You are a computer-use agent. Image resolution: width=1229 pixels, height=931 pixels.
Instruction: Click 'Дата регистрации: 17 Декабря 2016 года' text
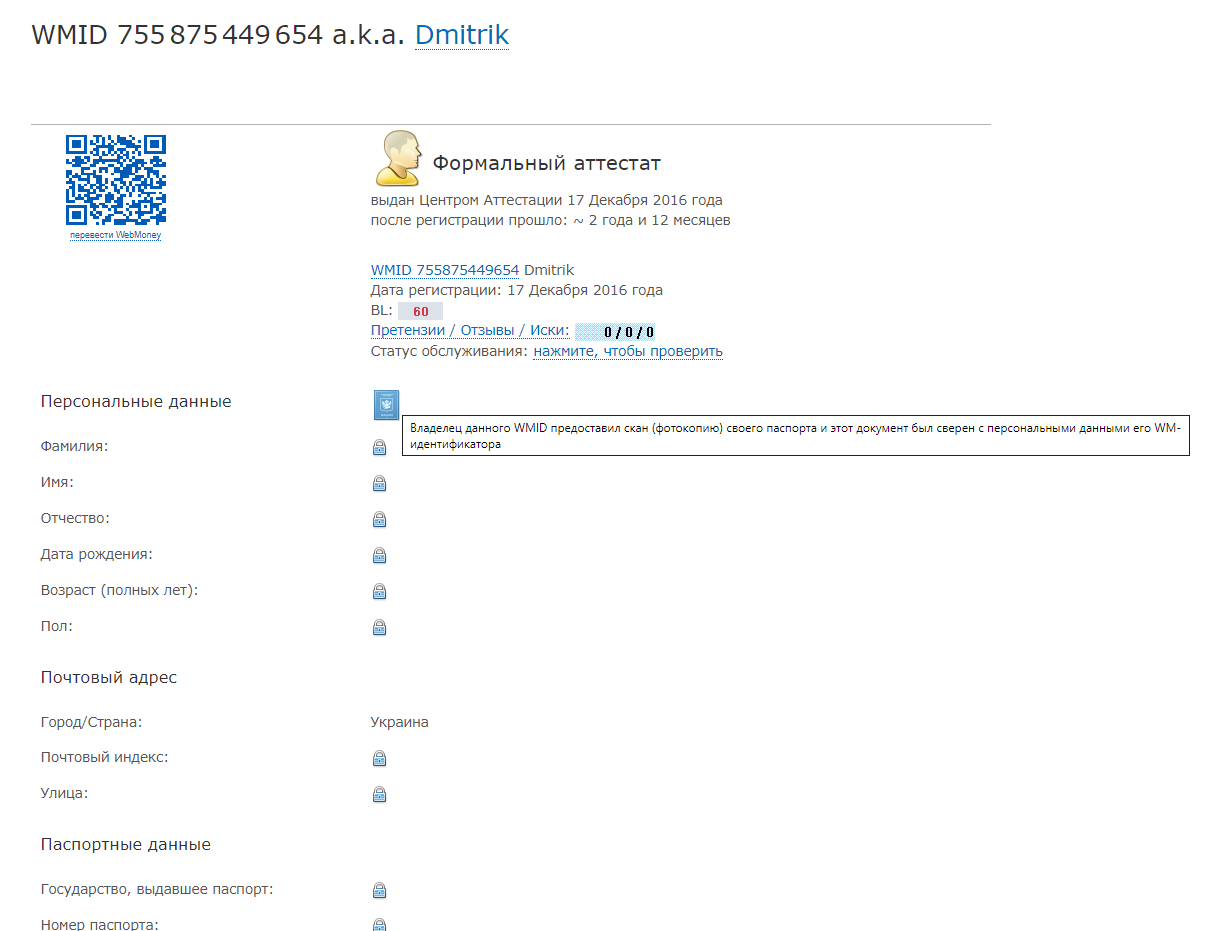[517, 290]
